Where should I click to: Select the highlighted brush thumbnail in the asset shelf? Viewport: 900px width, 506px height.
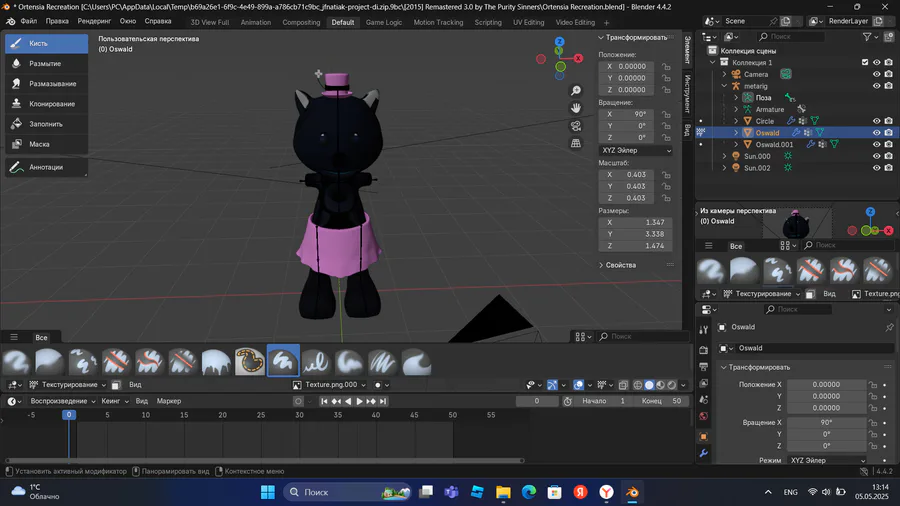tap(283, 361)
